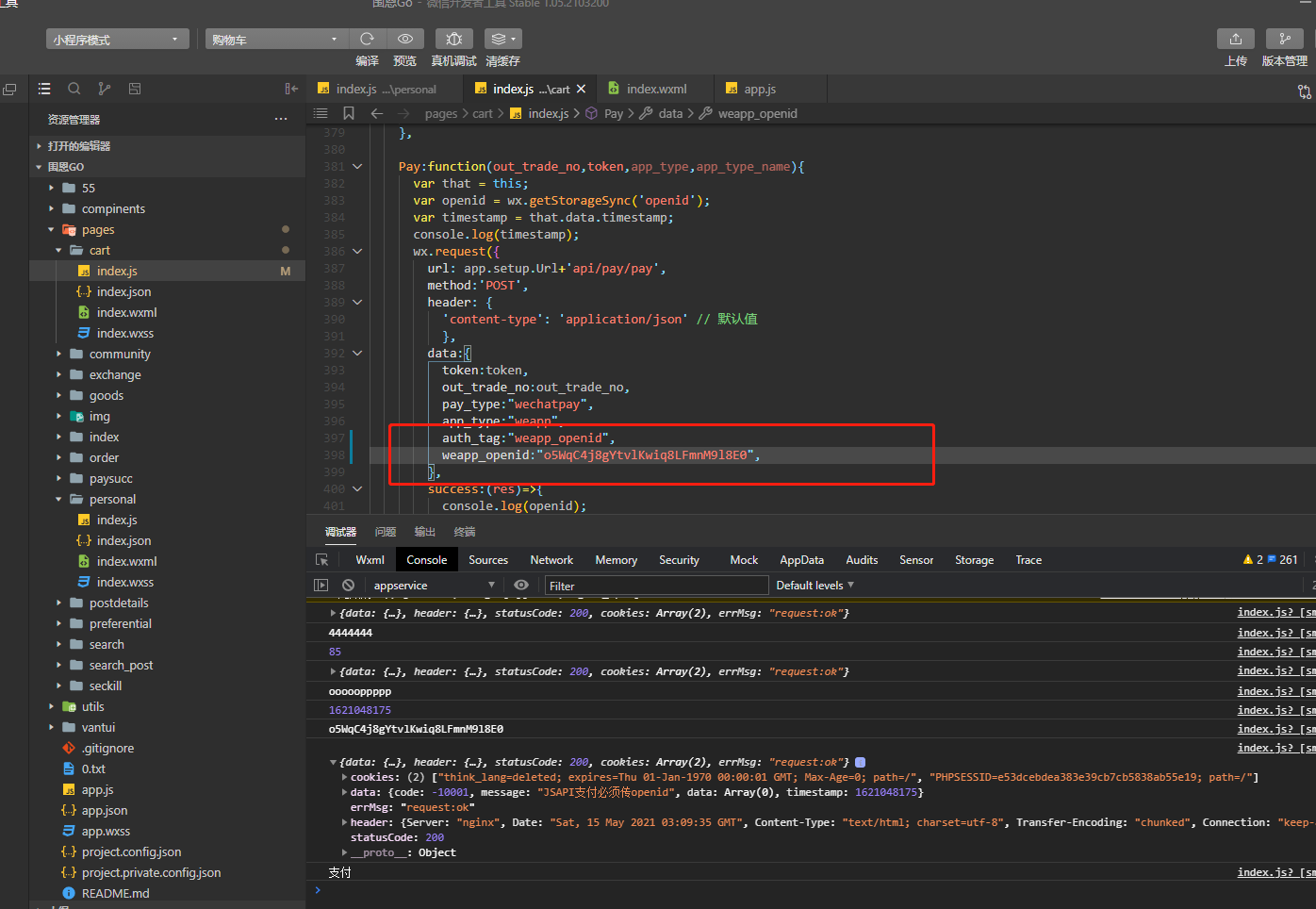Clear console with the ban icon
Screen dimensions: 1316x909
click(349, 586)
